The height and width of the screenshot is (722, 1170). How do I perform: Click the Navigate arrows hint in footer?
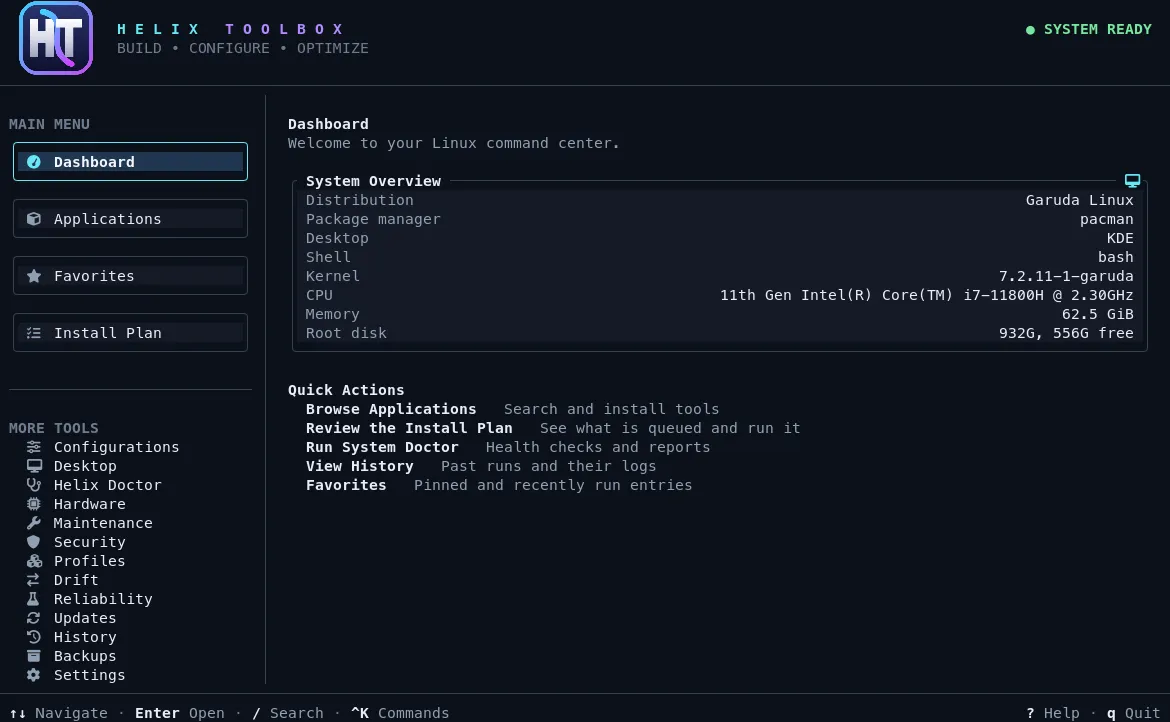[x=59, y=713]
